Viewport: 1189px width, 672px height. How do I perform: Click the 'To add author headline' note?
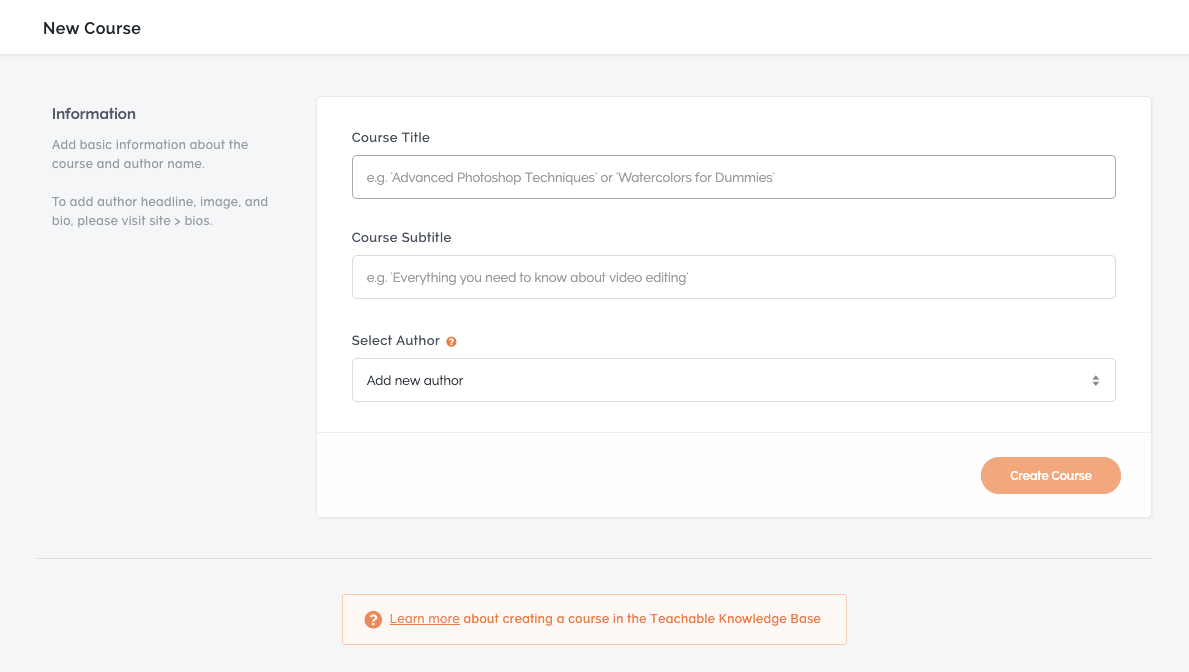pyautogui.click(x=160, y=202)
